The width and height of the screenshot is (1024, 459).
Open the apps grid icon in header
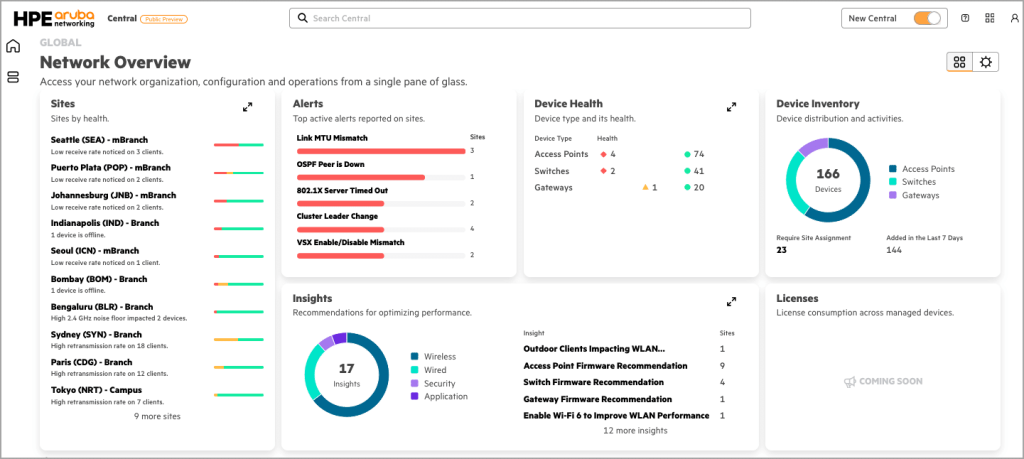point(990,18)
